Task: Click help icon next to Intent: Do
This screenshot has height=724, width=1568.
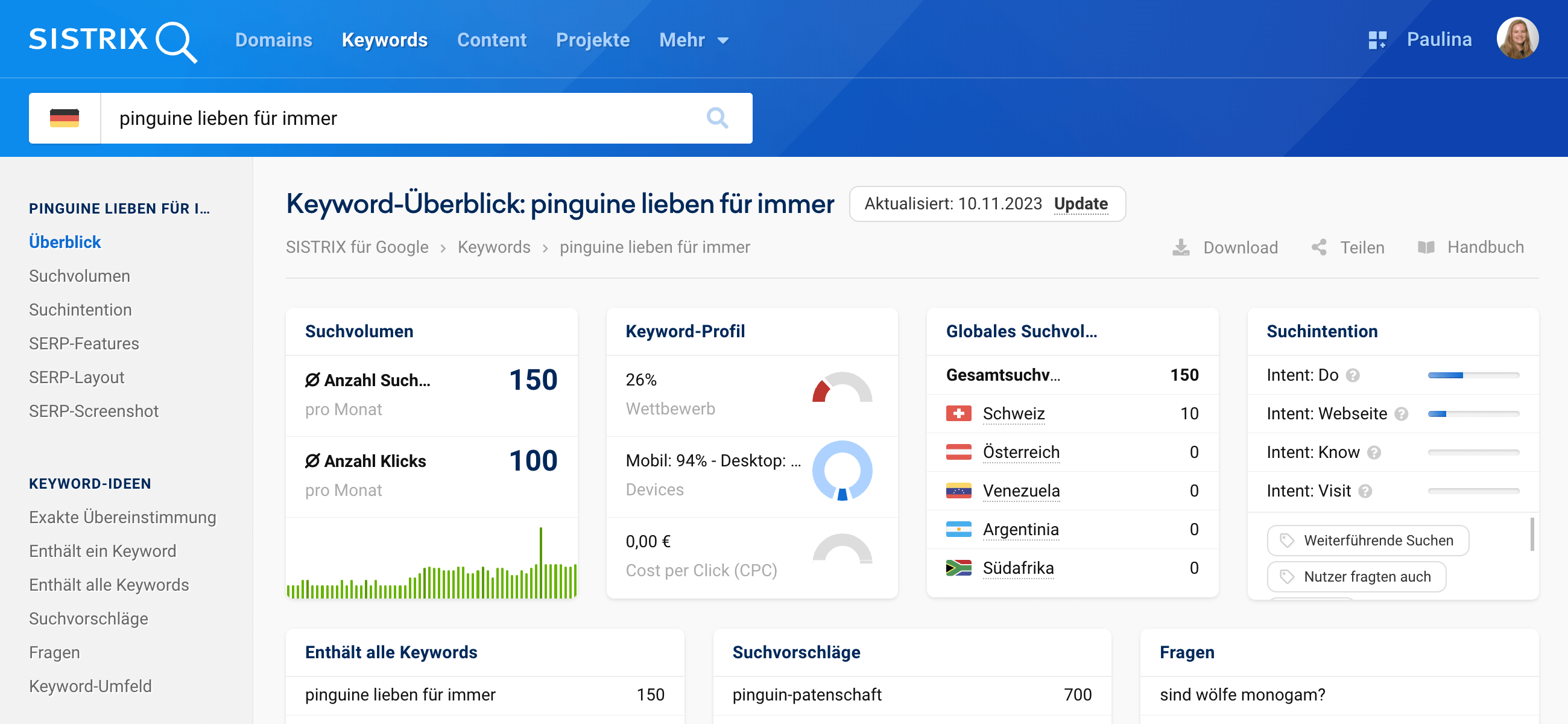Action: click(1353, 375)
